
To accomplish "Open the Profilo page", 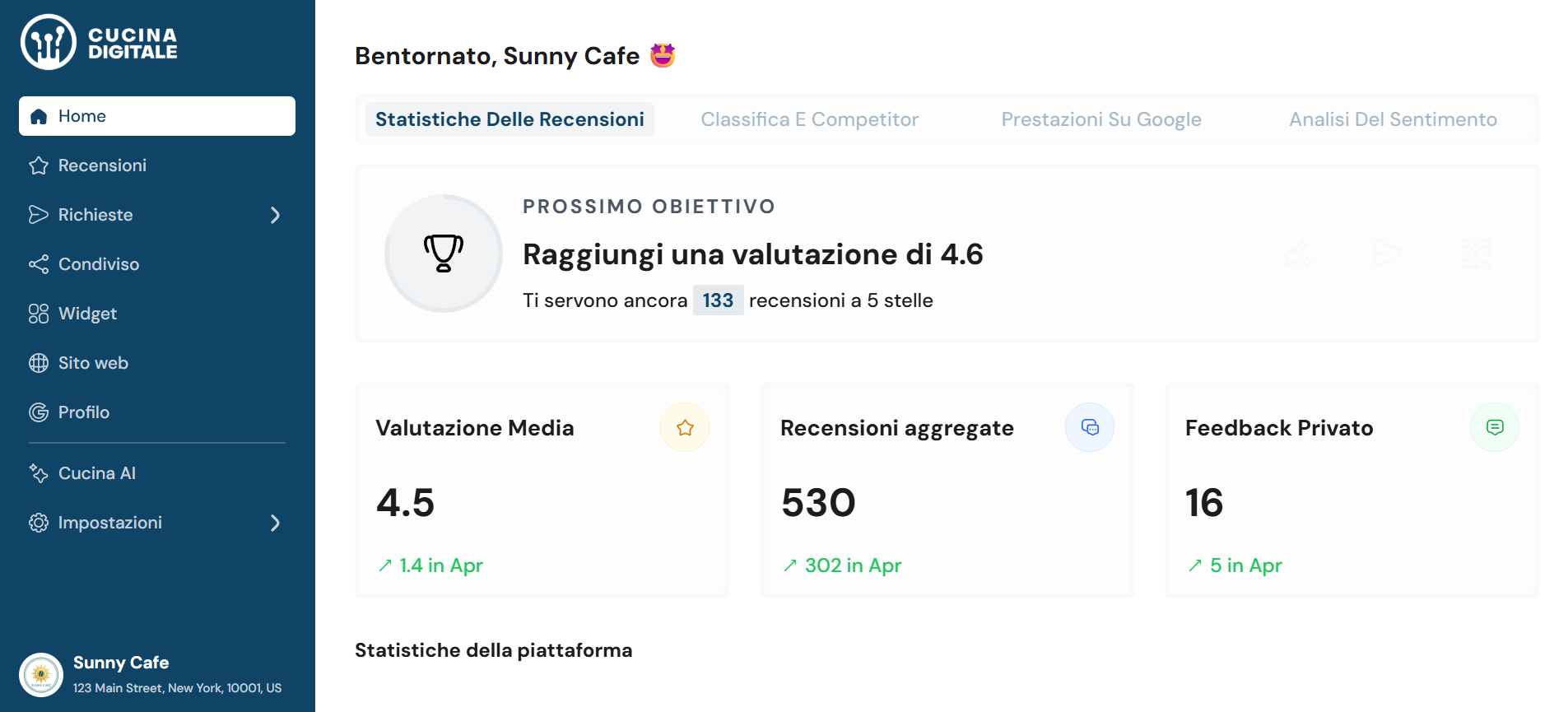I will [83, 412].
